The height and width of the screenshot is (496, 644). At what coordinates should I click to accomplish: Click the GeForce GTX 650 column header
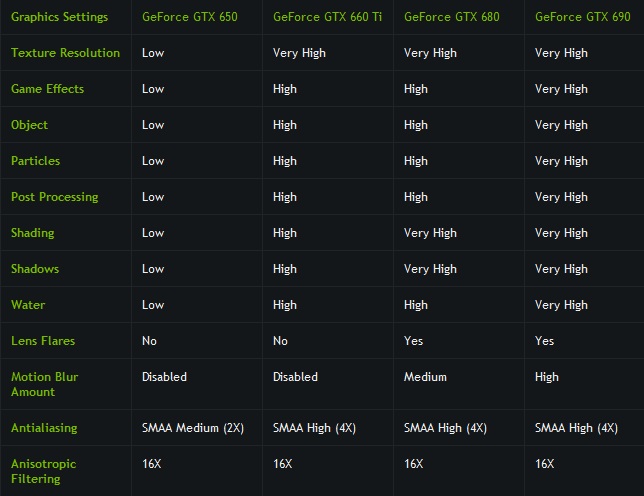point(189,17)
